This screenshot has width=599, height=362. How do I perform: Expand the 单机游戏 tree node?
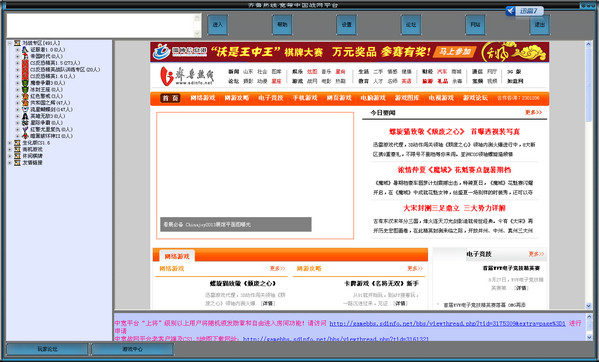click(x=10, y=149)
